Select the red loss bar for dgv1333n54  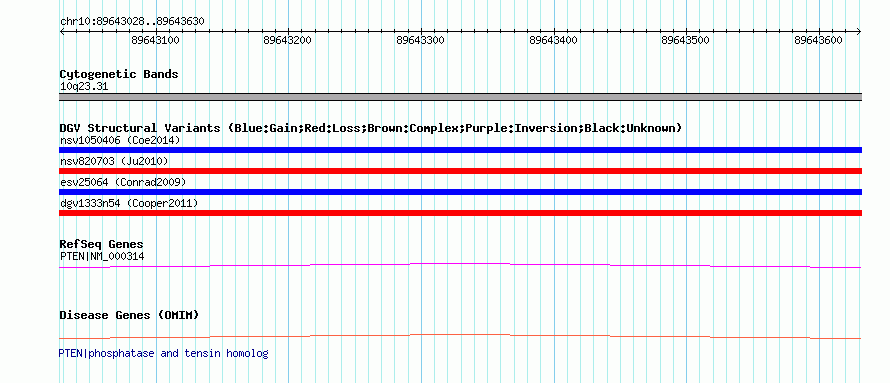click(x=460, y=213)
